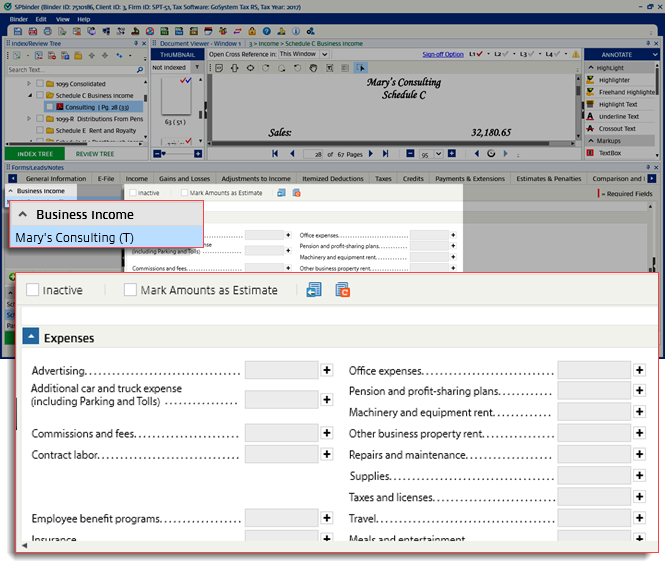Click the plus icon beside Contract labor

point(326,455)
